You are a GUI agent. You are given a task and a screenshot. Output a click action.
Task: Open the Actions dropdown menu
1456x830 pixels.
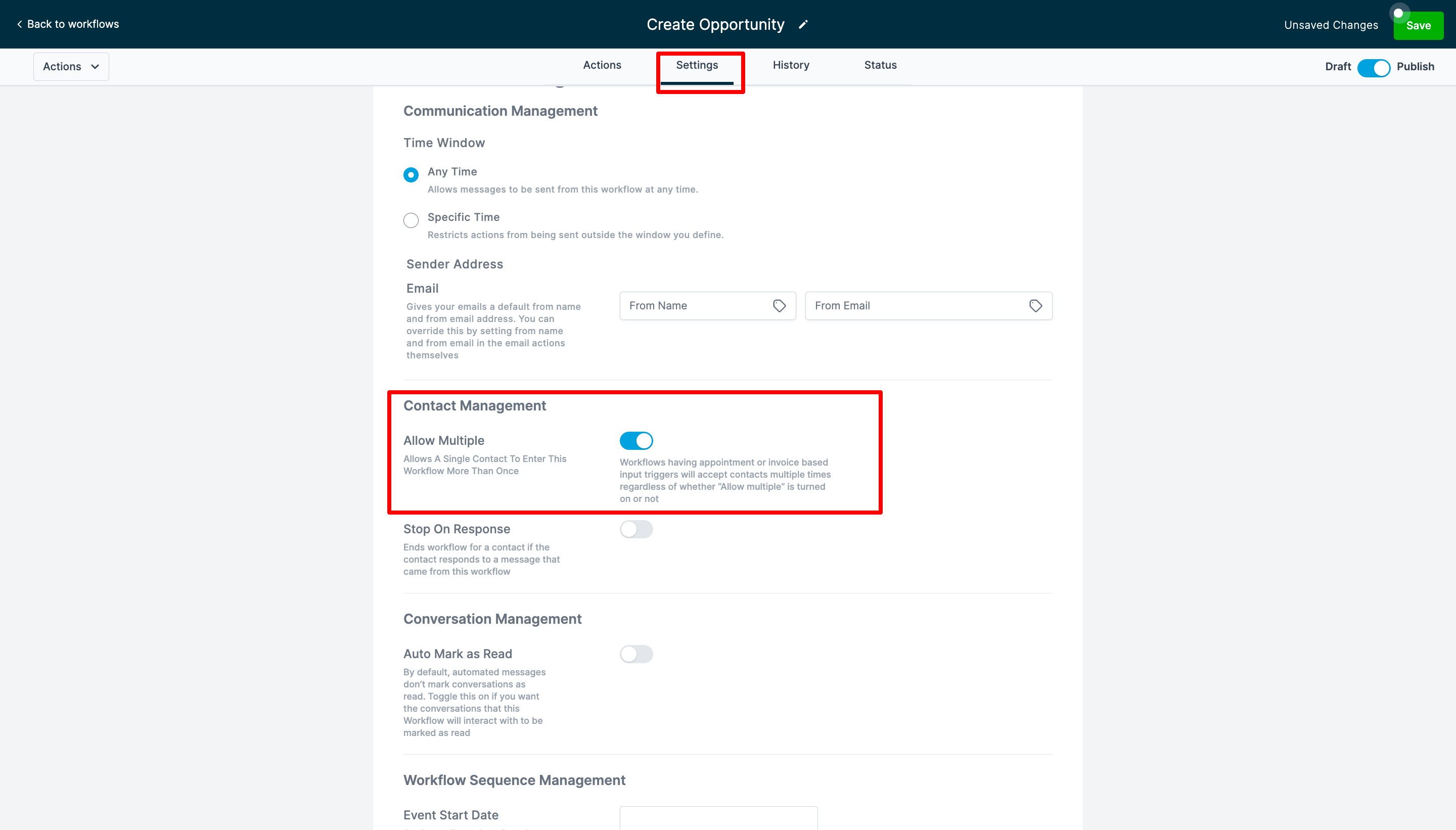[71, 67]
